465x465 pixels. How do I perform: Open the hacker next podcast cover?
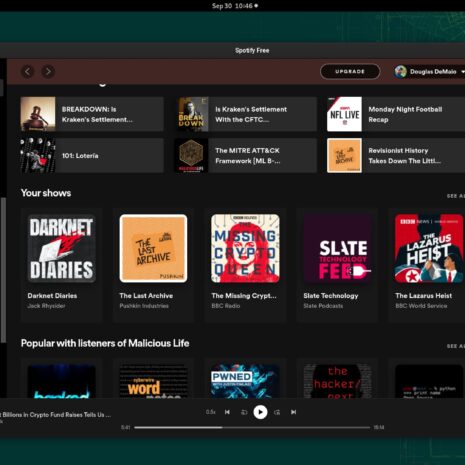[x=337, y=381]
